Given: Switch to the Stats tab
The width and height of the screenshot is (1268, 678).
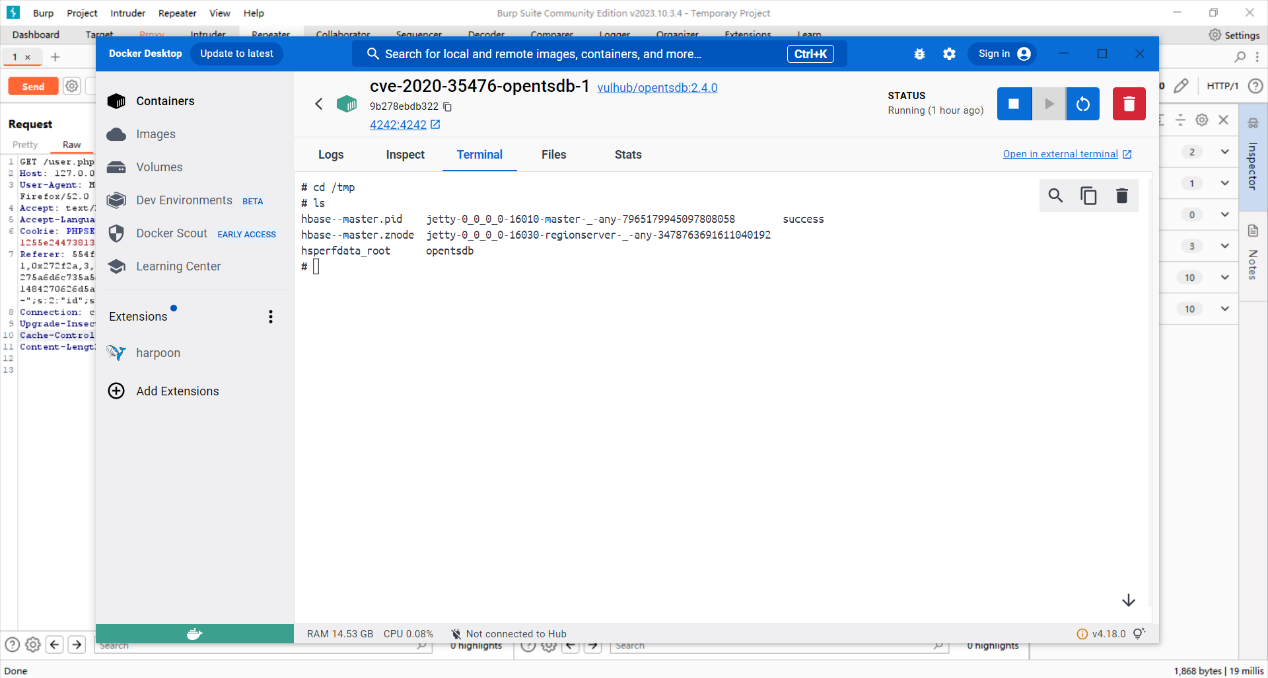Looking at the screenshot, I should [x=628, y=155].
